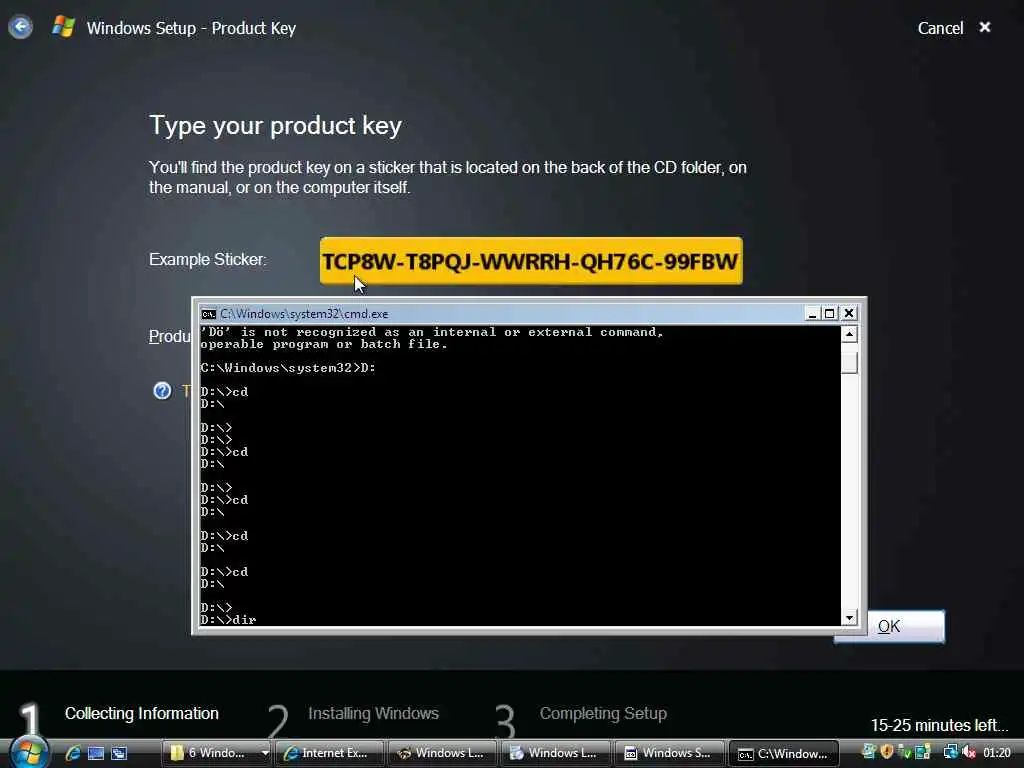Open the '6 Windo...' grouped taskbar button
The image size is (1024, 768).
(210, 753)
